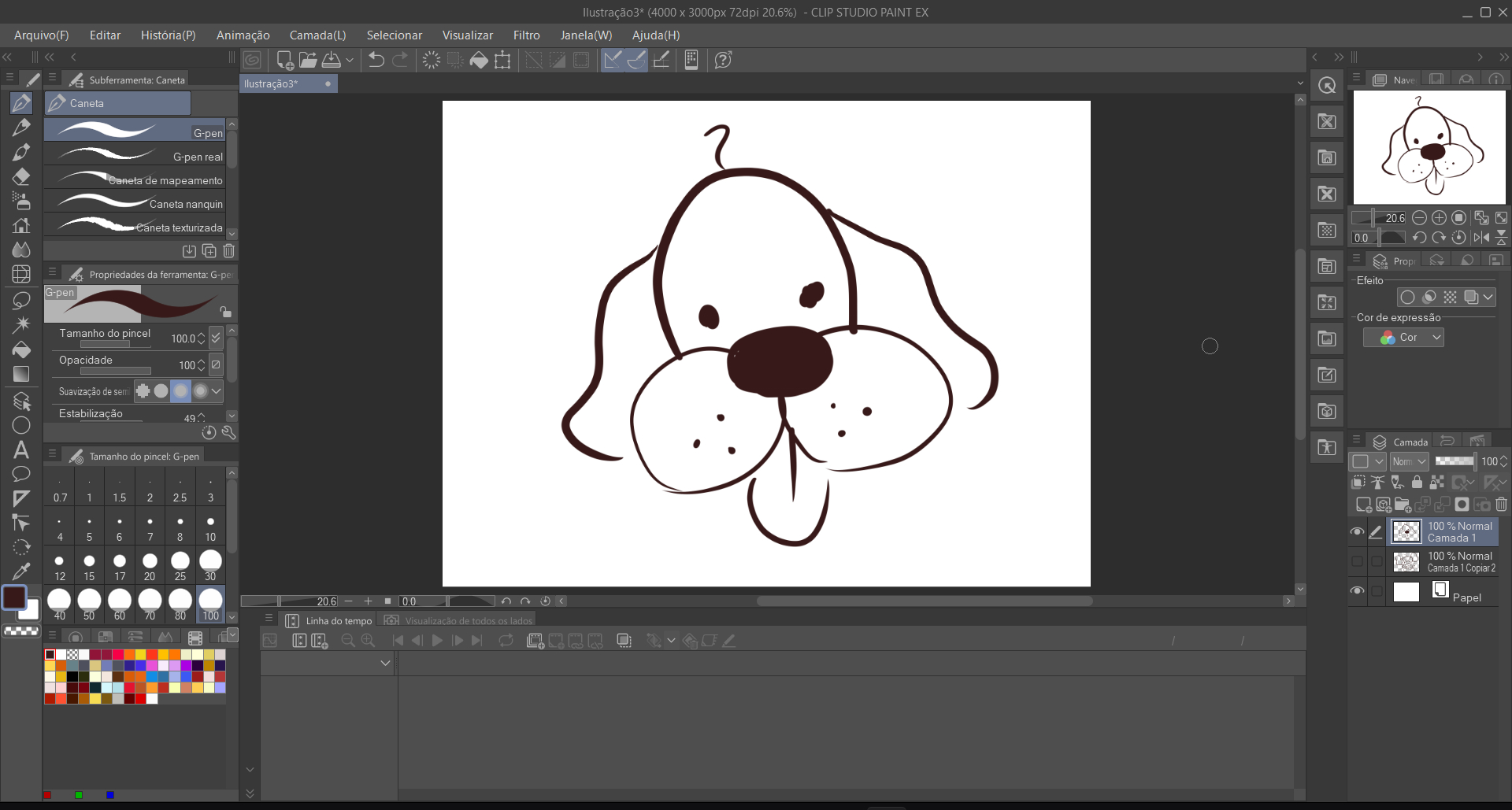Screen dimensions: 1512x810
Task: Click the Undo arrow in toolbar
Action: pos(376,60)
